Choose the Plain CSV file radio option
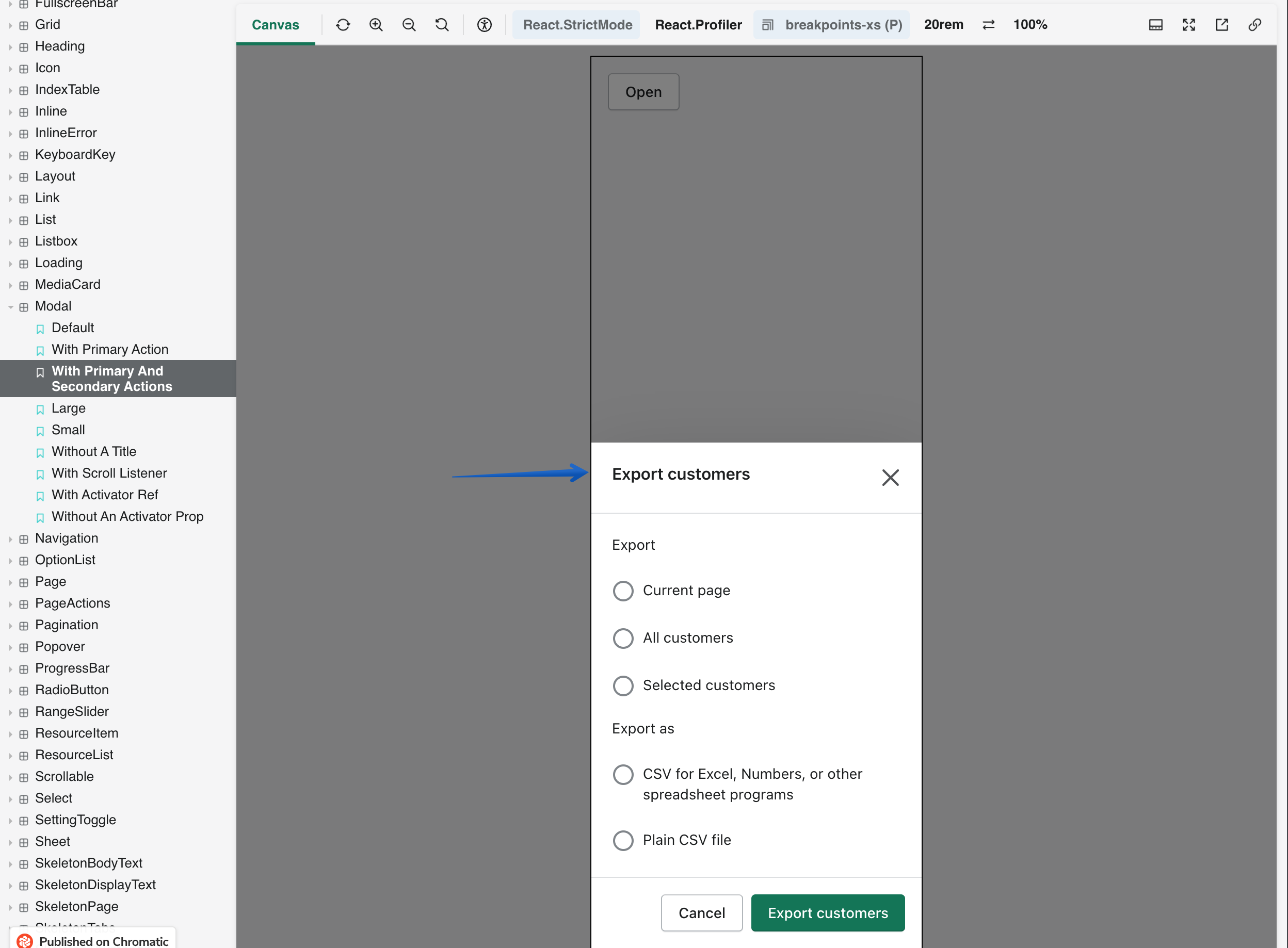1288x948 pixels. point(623,840)
